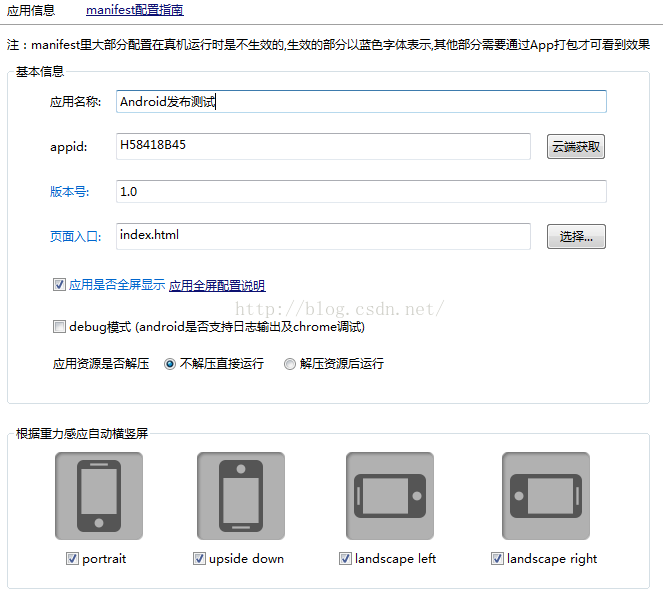Focus the 应用名称 input field
The height and width of the screenshot is (596, 663).
pyautogui.click(x=361, y=101)
